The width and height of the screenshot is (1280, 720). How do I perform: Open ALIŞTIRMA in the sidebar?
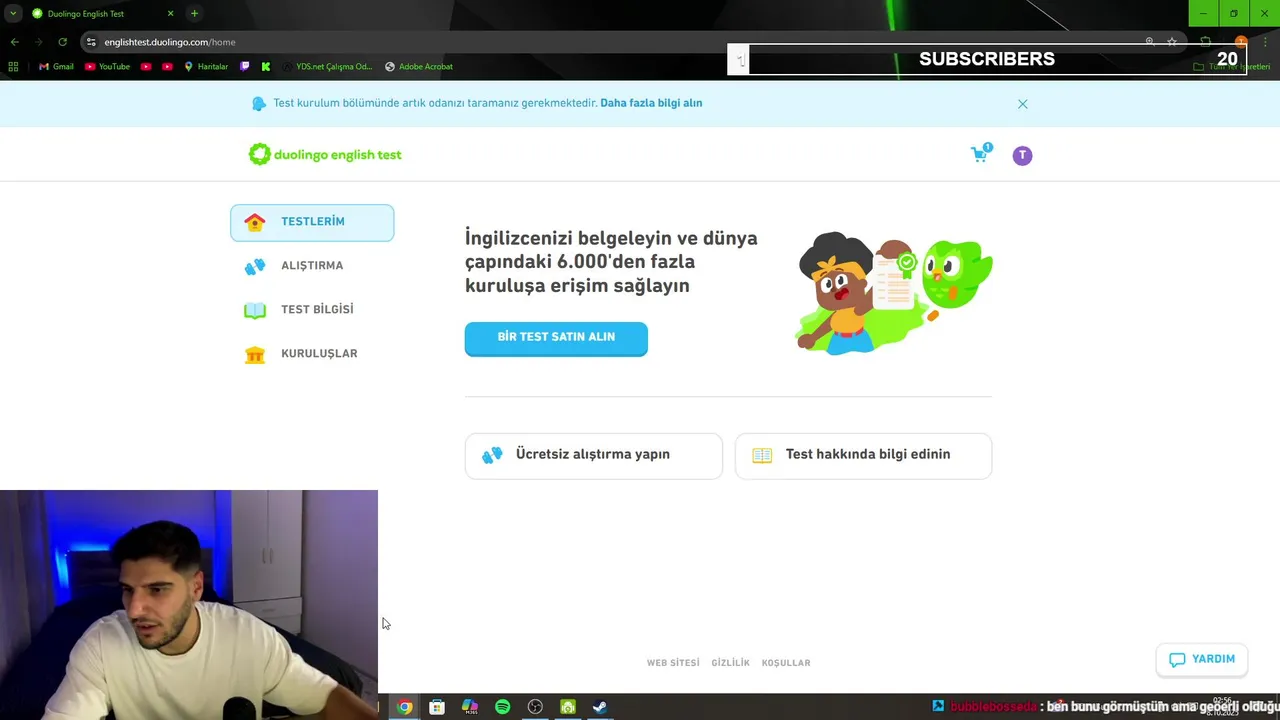312,266
